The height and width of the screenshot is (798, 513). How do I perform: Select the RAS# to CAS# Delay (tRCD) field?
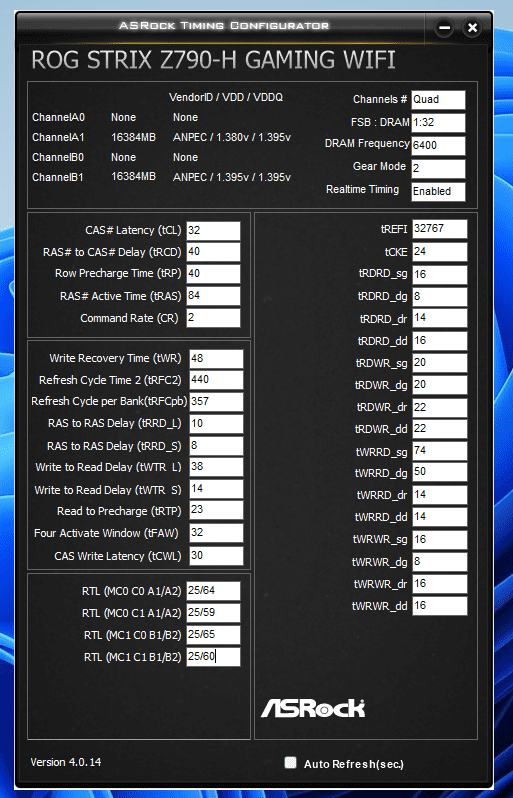point(213,252)
